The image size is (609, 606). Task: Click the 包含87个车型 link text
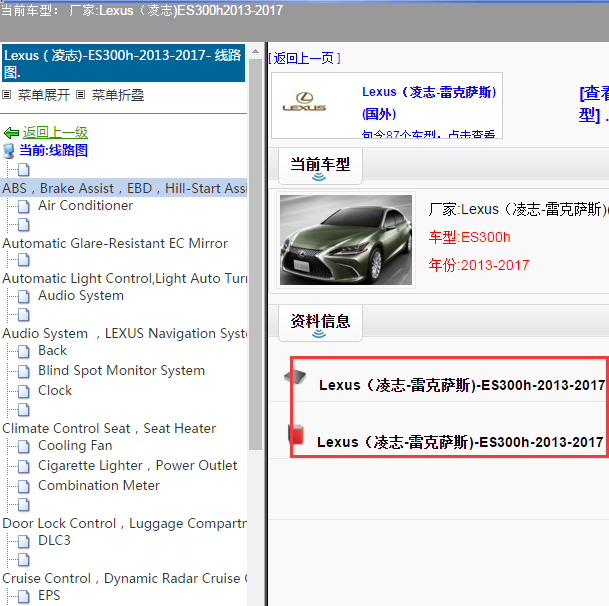click(x=428, y=134)
